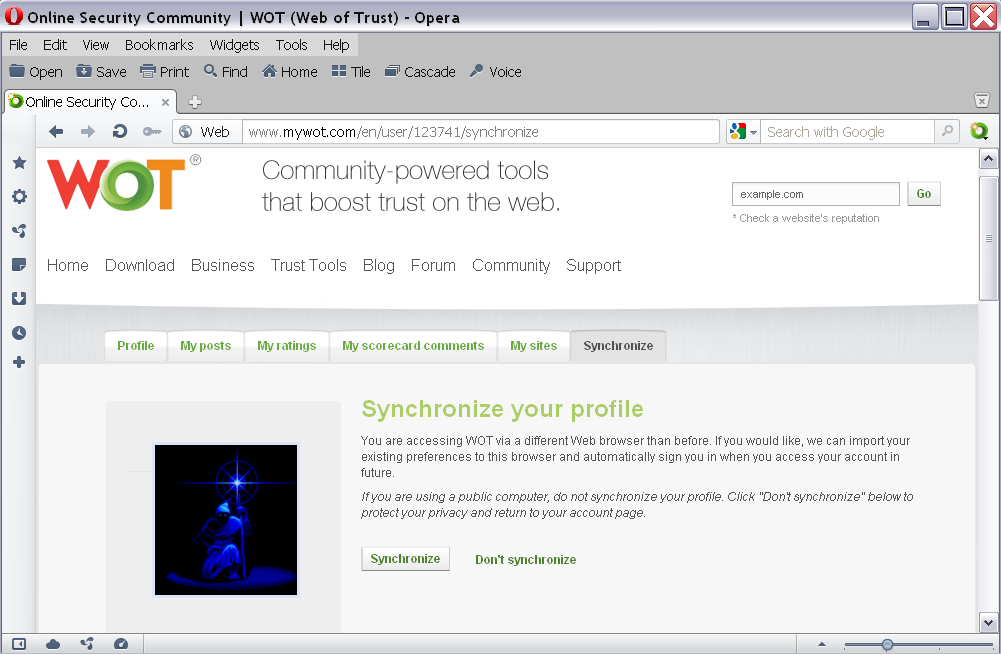Tile windows with the Tile button
This screenshot has height=655, width=1001.
pos(351,72)
